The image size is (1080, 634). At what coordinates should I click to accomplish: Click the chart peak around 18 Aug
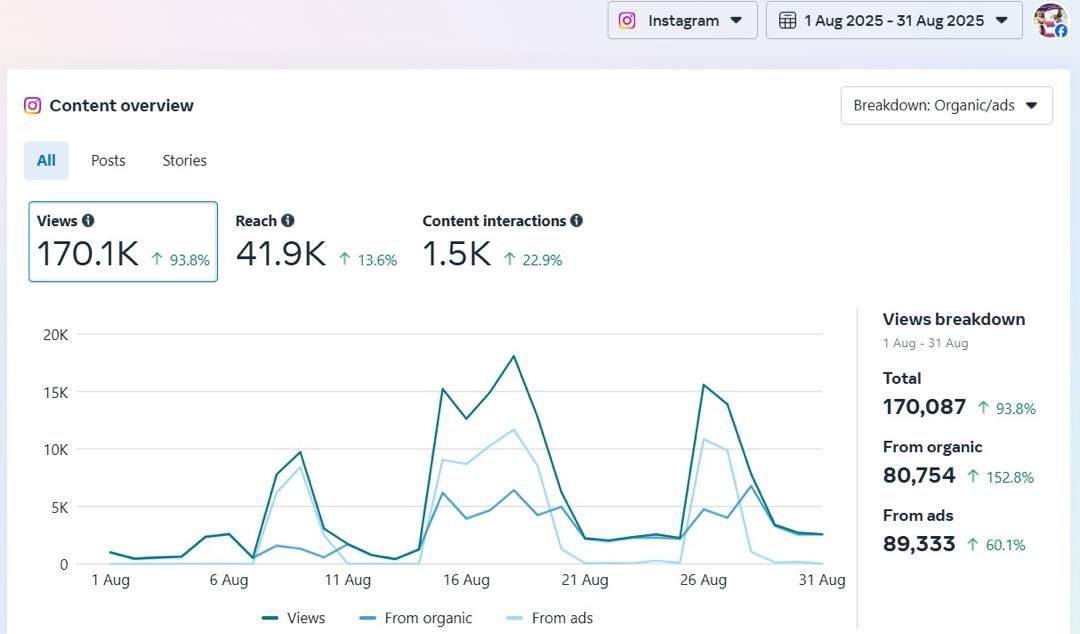(513, 356)
